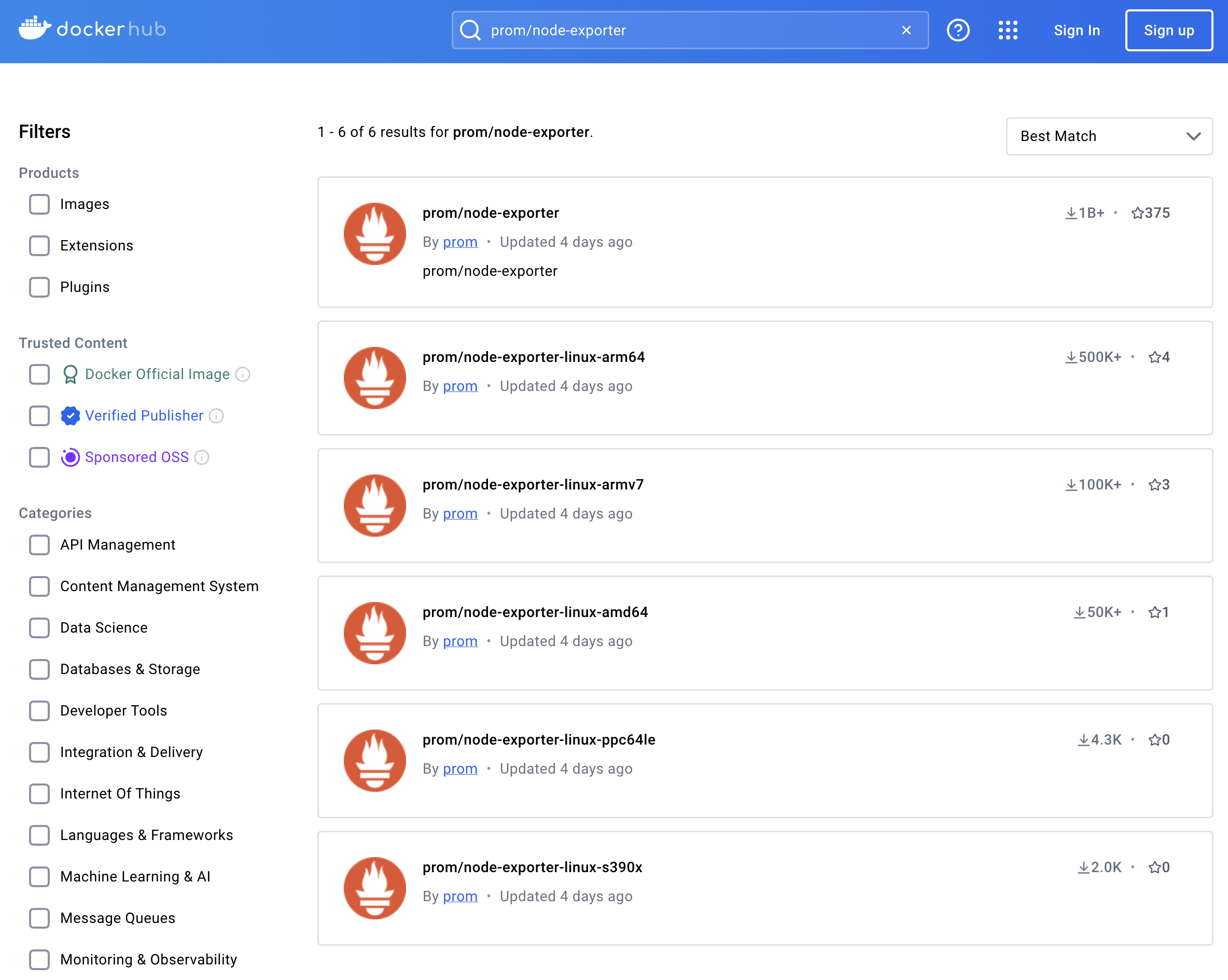Enable the Images product filter
1228x980 pixels.
click(x=39, y=204)
